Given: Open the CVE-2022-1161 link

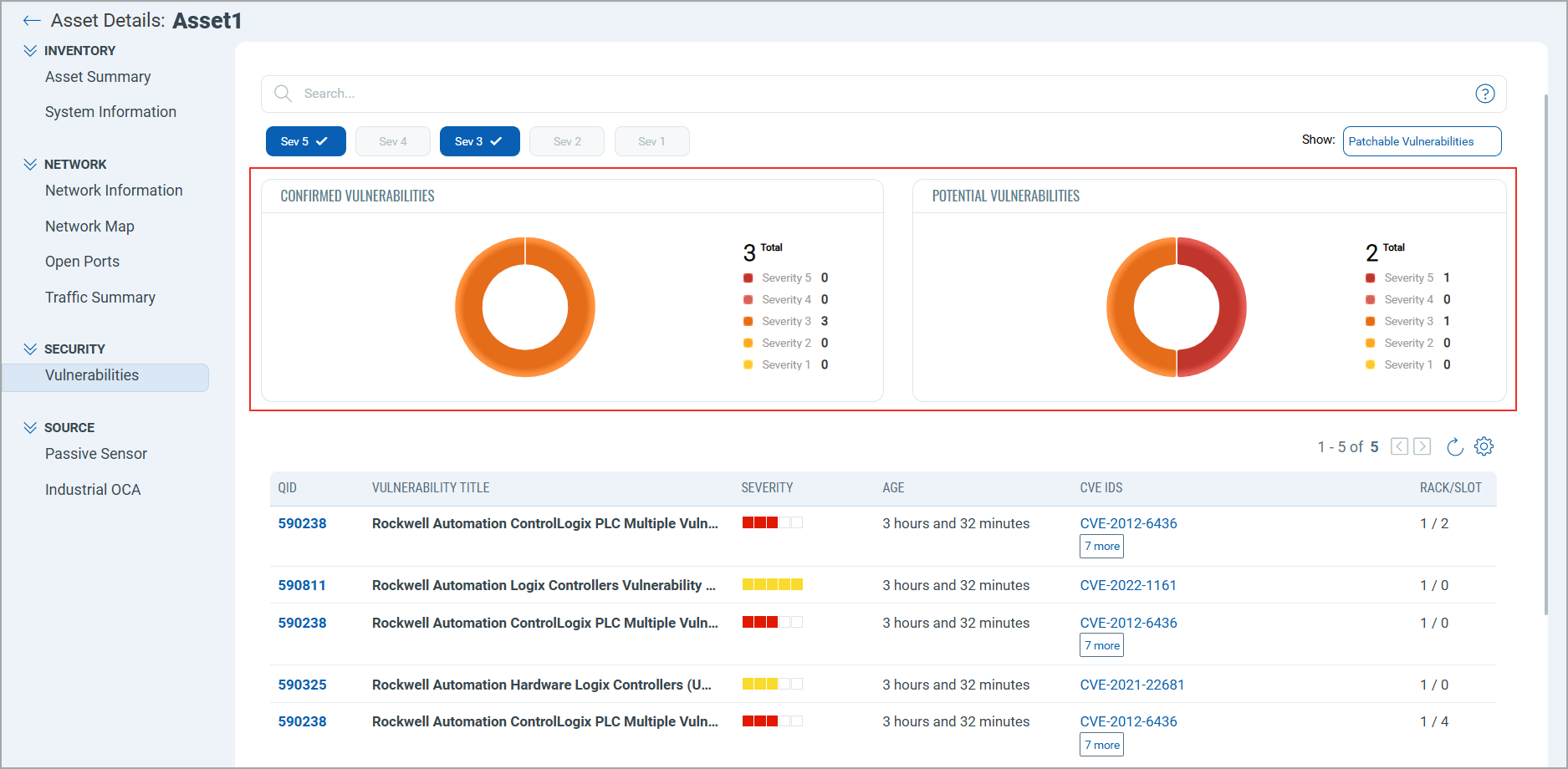Looking at the screenshot, I should click(x=1127, y=585).
